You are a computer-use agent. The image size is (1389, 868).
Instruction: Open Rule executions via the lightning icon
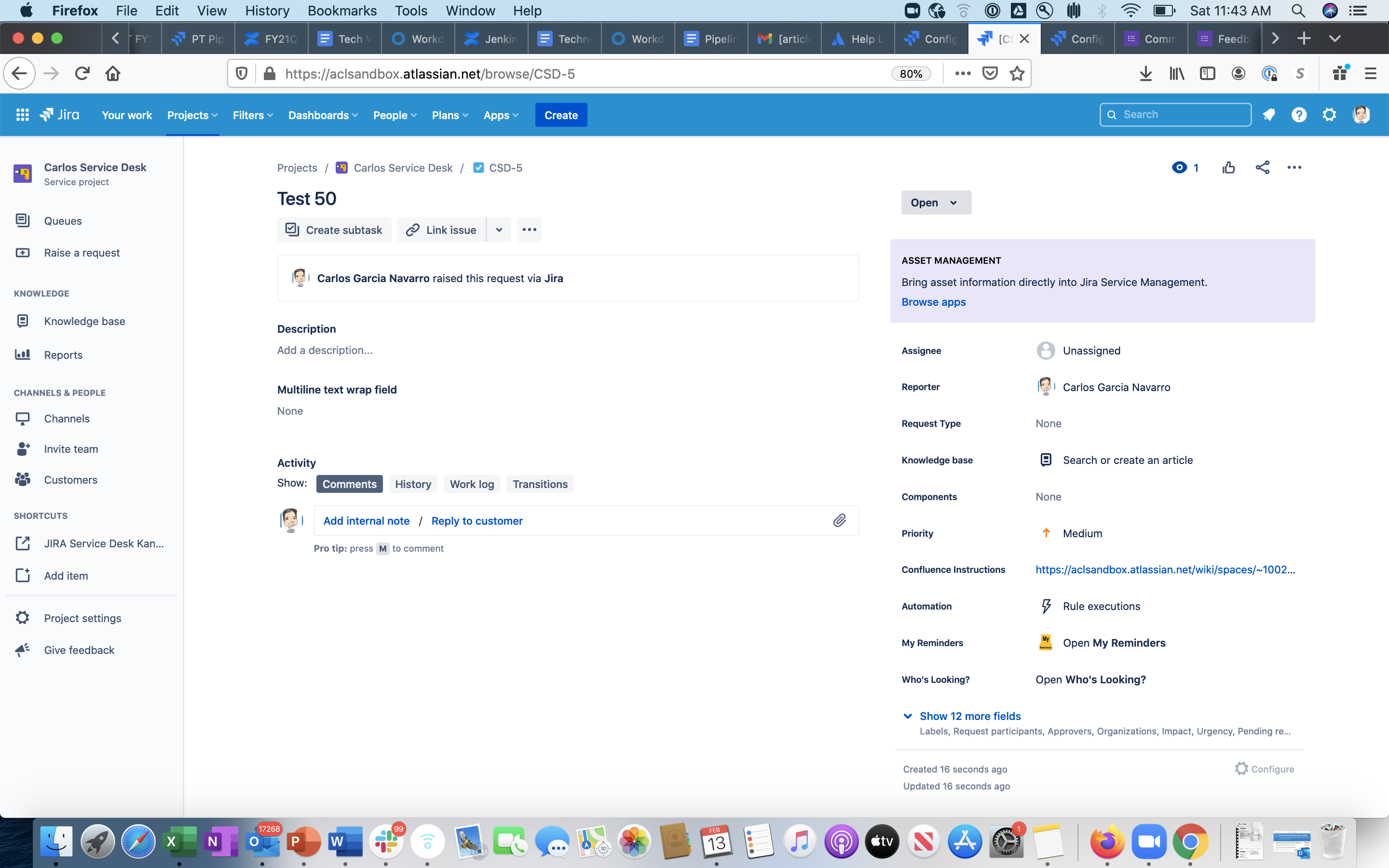point(1046,606)
